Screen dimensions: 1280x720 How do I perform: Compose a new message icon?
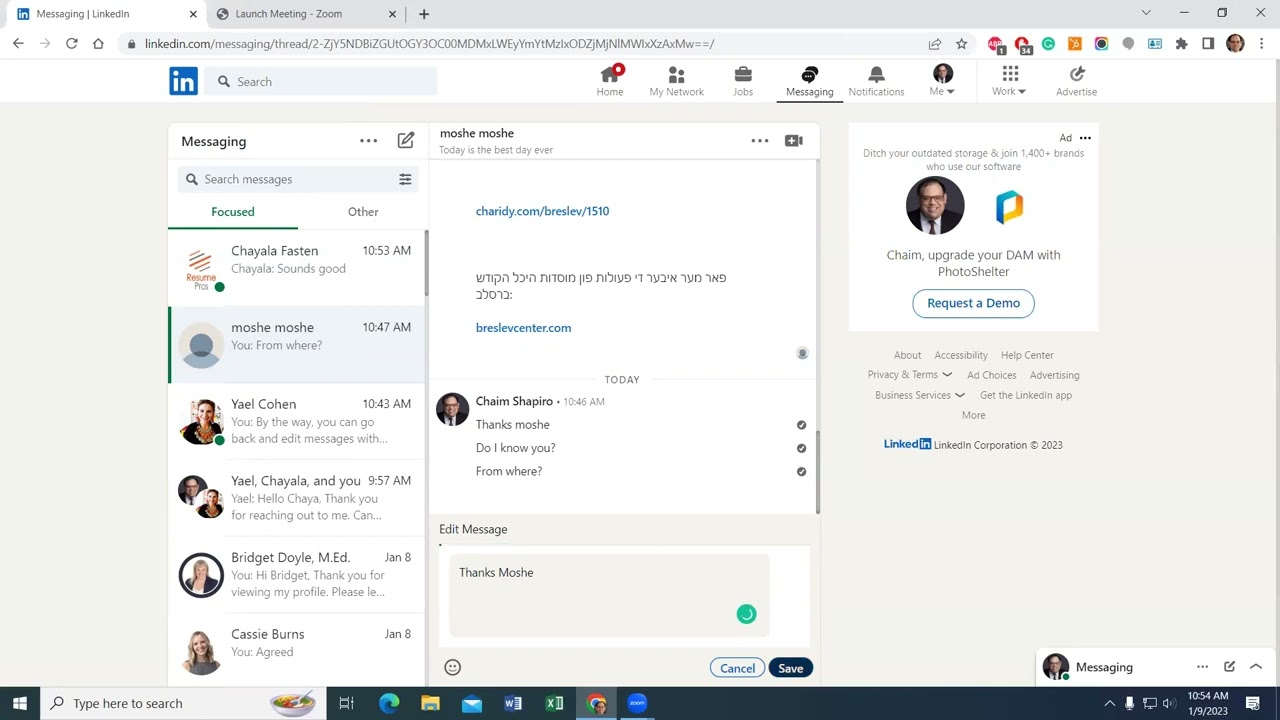click(x=405, y=141)
